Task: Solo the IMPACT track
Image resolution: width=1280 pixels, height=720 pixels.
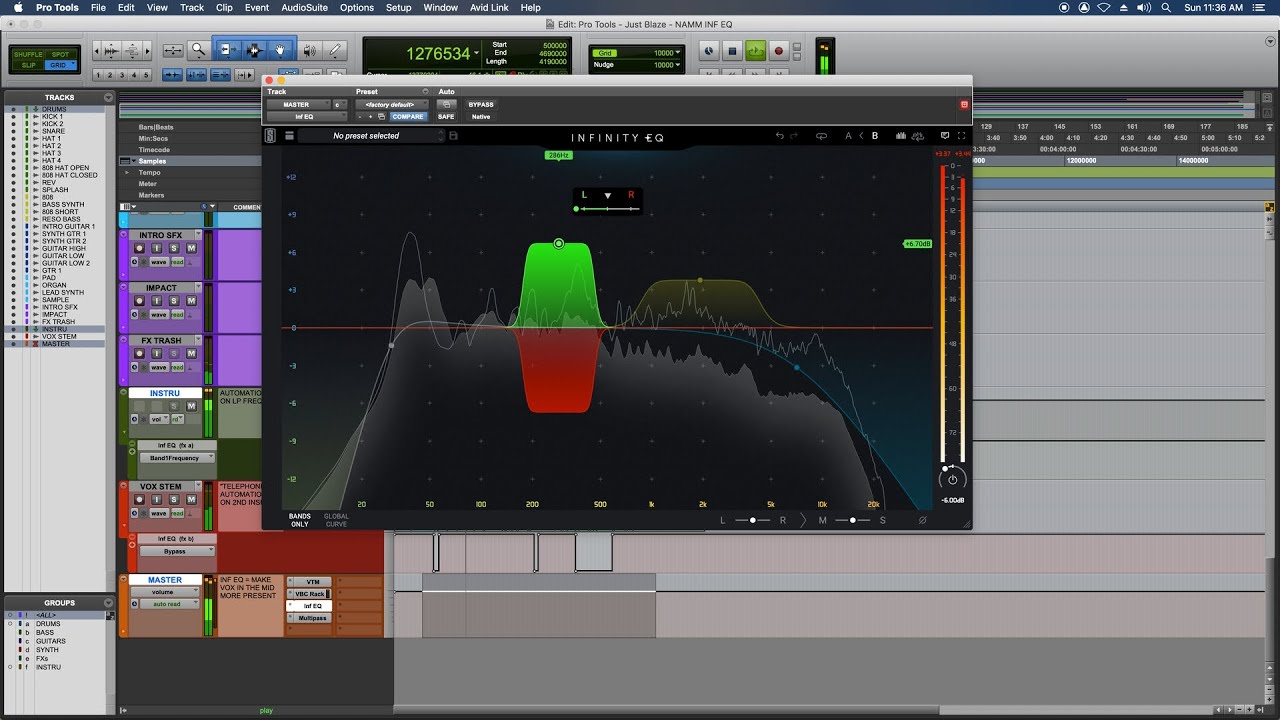Action: [x=174, y=301]
